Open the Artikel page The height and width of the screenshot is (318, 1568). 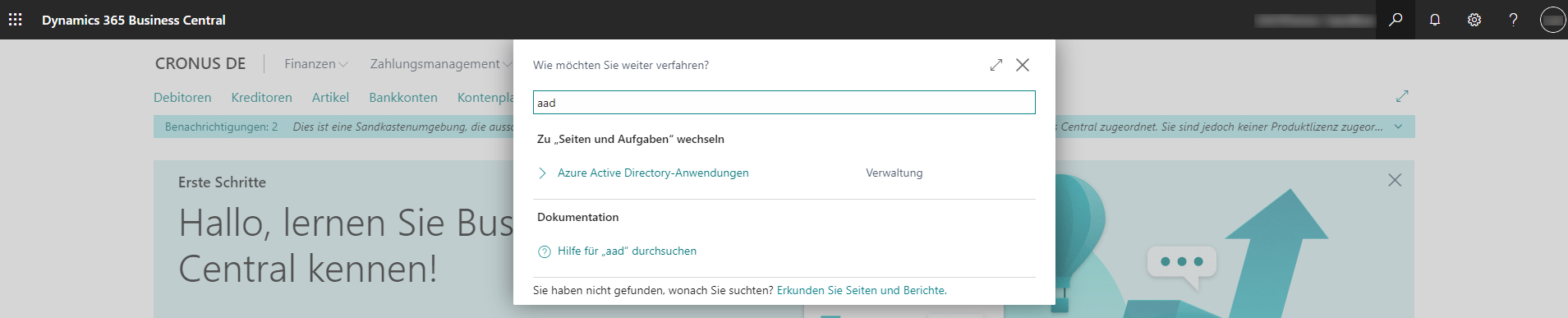coord(330,97)
